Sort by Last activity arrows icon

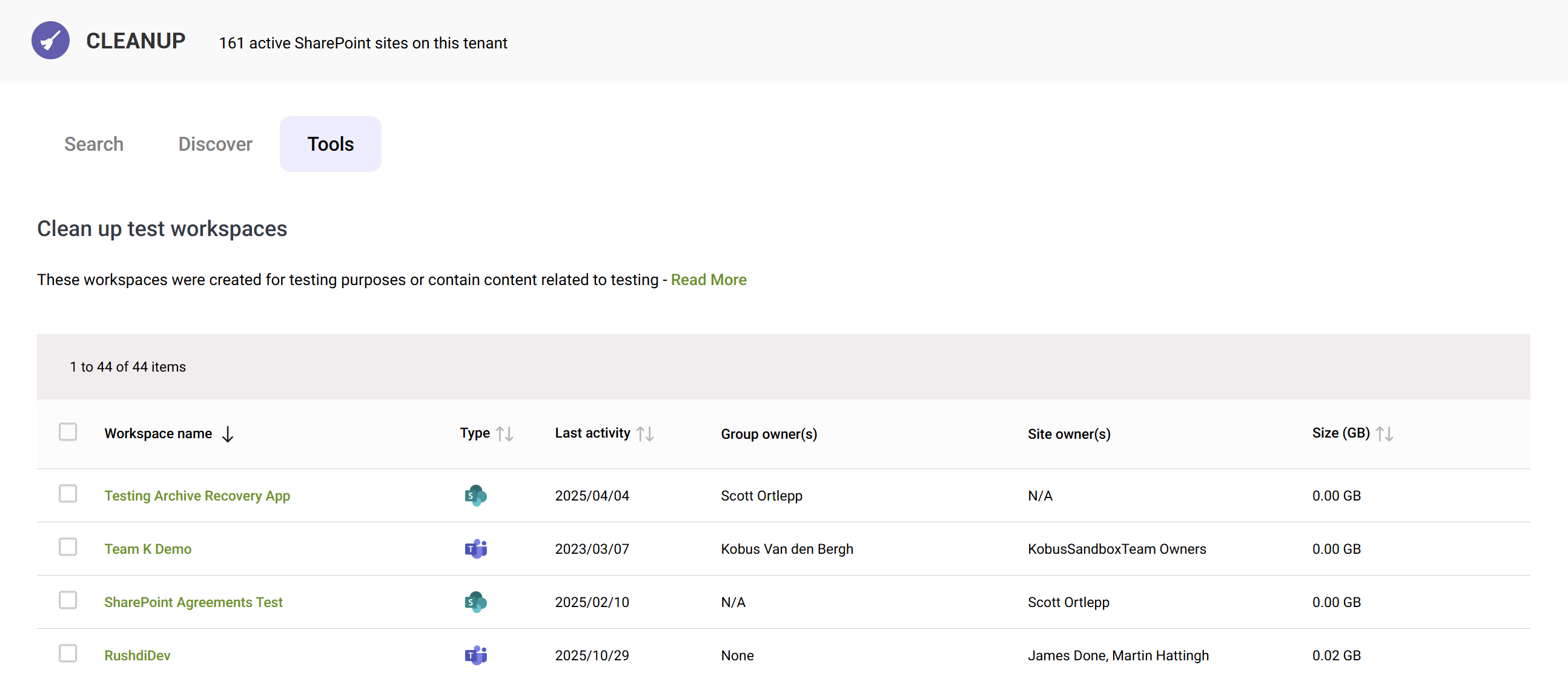click(644, 434)
